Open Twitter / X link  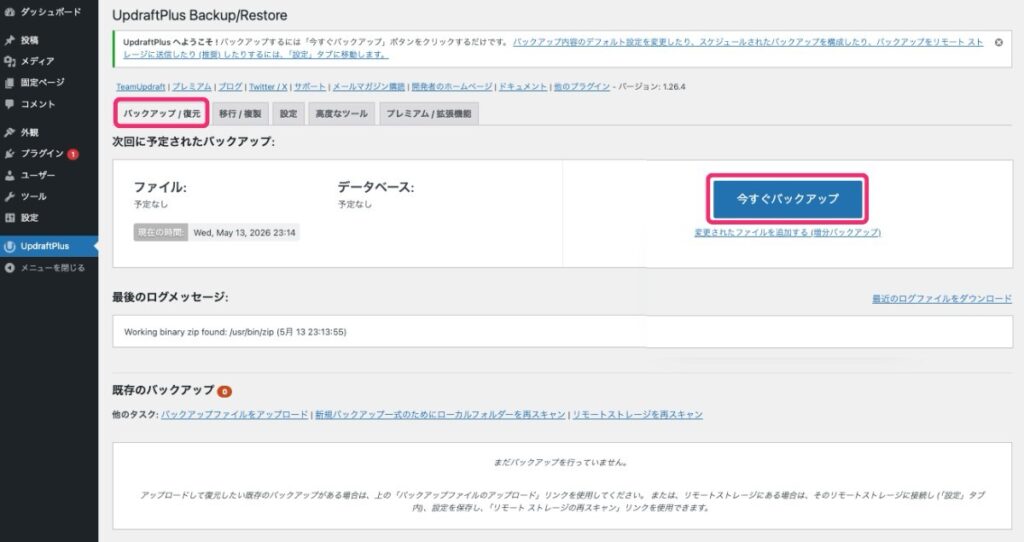coord(268,87)
